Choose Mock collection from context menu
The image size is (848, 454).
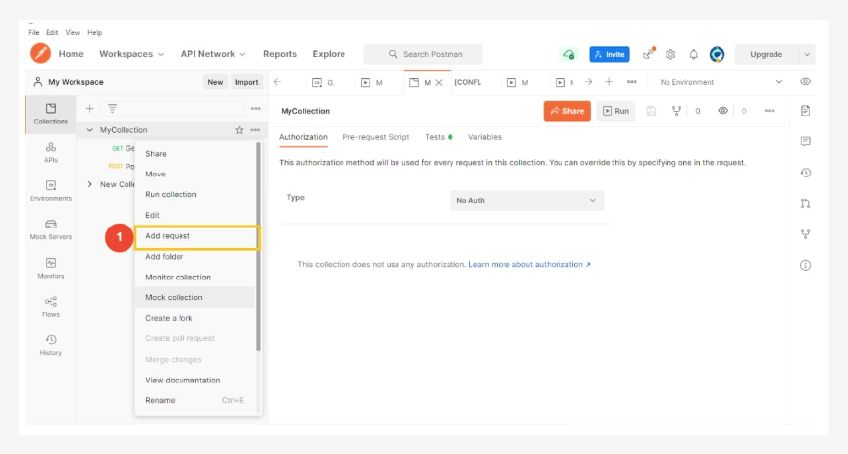[x=195, y=297]
